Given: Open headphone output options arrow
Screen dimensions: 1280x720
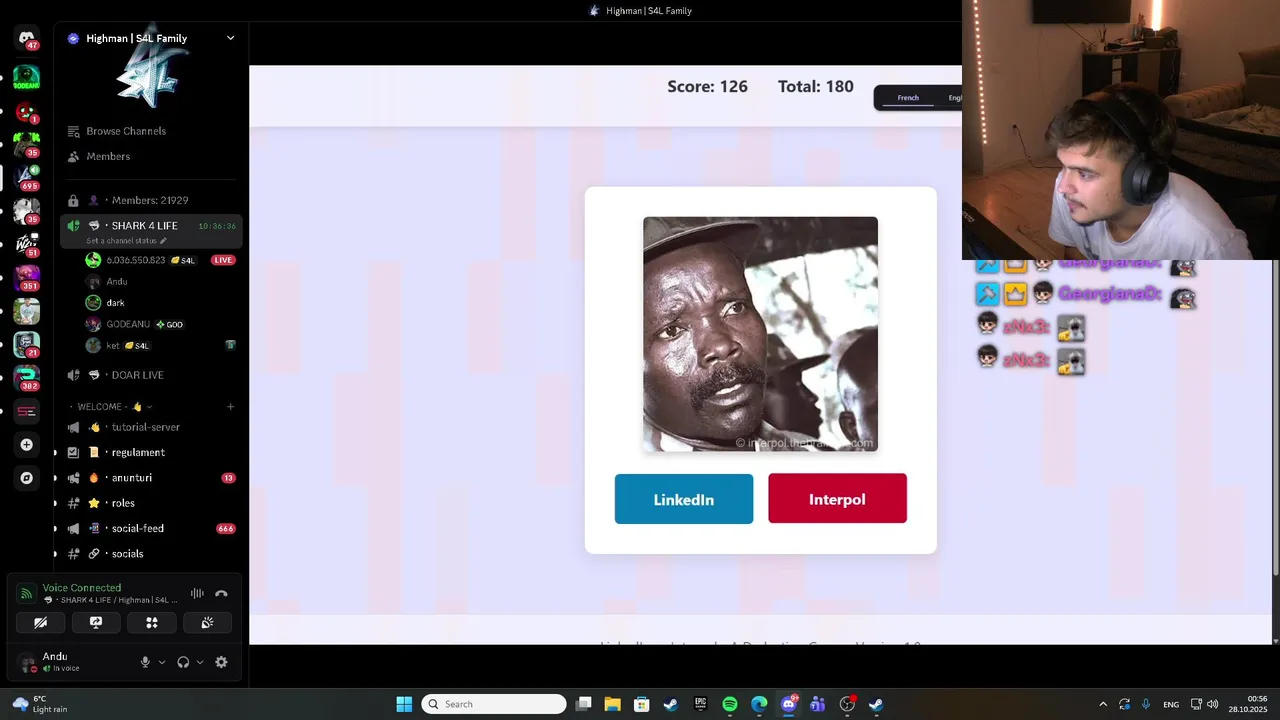Looking at the screenshot, I should click(200, 662).
